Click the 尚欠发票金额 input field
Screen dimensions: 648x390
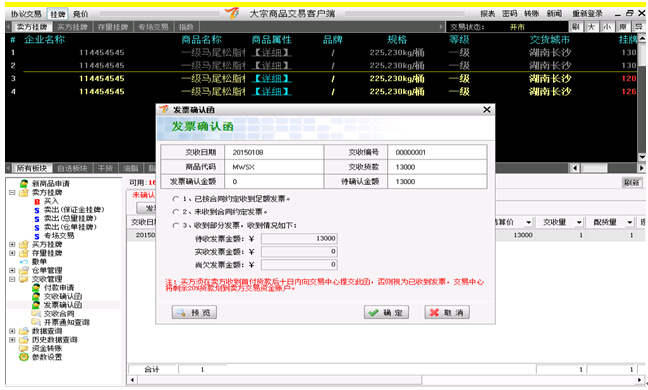click(299, 264)
